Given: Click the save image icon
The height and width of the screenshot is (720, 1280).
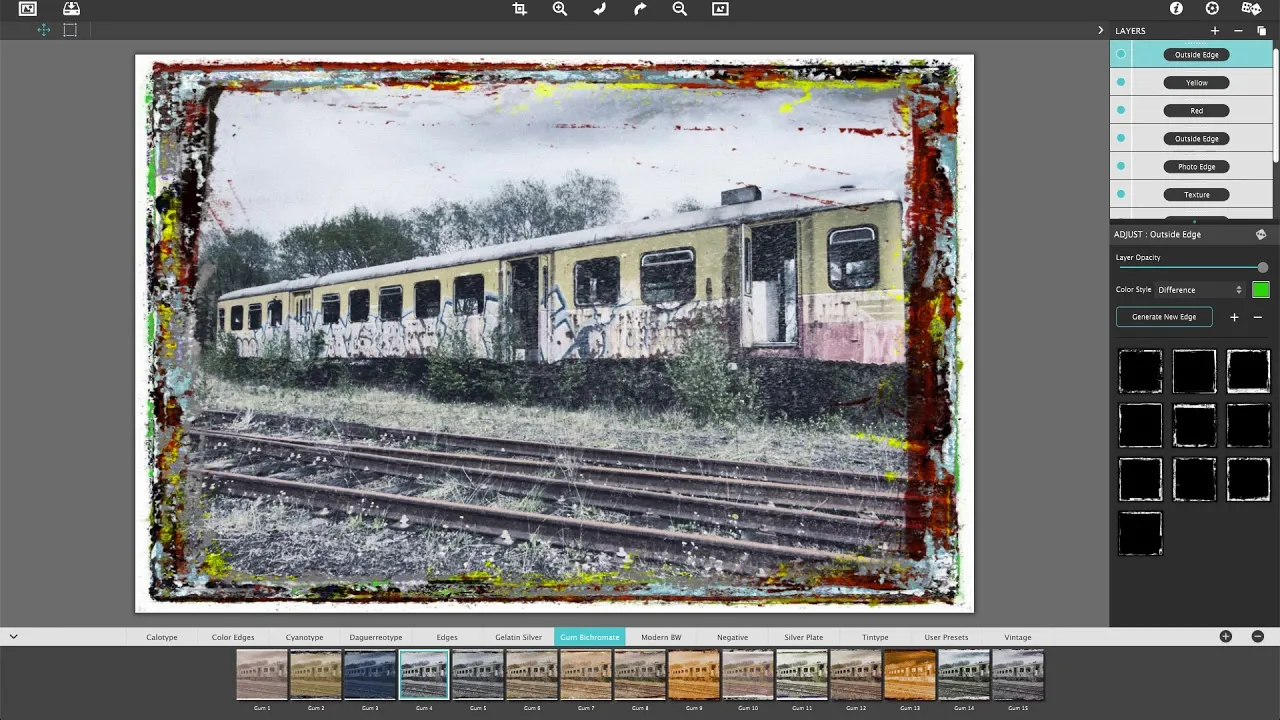Looking at the screenshot, I should tap(72, 9).
